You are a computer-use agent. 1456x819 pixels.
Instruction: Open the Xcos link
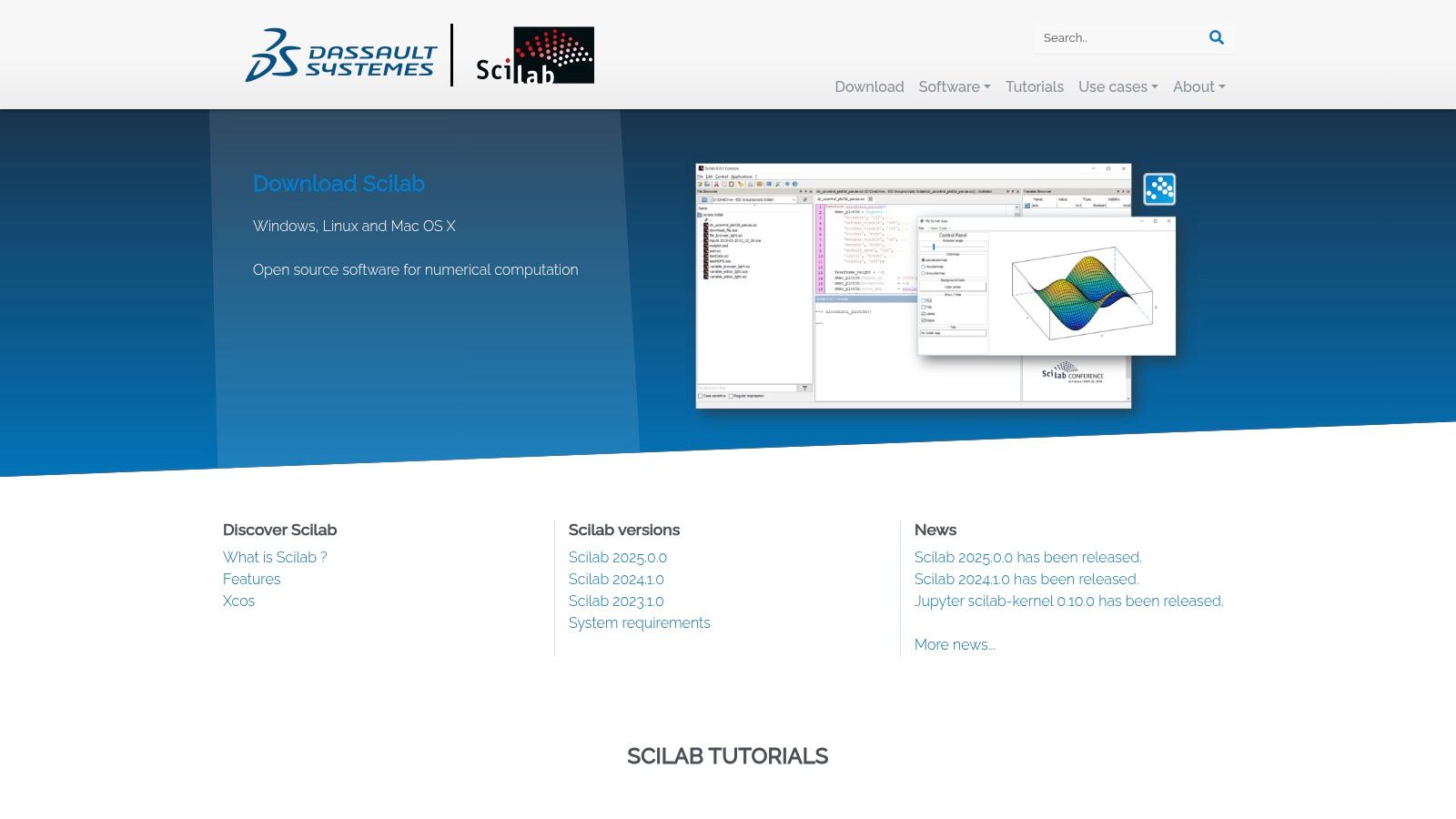click(x=238, y=601)
